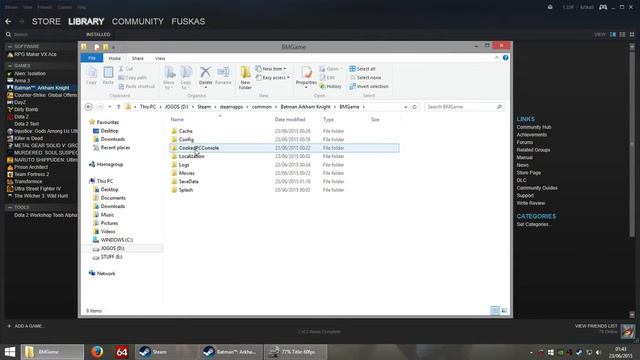
Task: Open the COMMUNITY section in Steam
Action: pyautogui.click(x=138, y=21)
